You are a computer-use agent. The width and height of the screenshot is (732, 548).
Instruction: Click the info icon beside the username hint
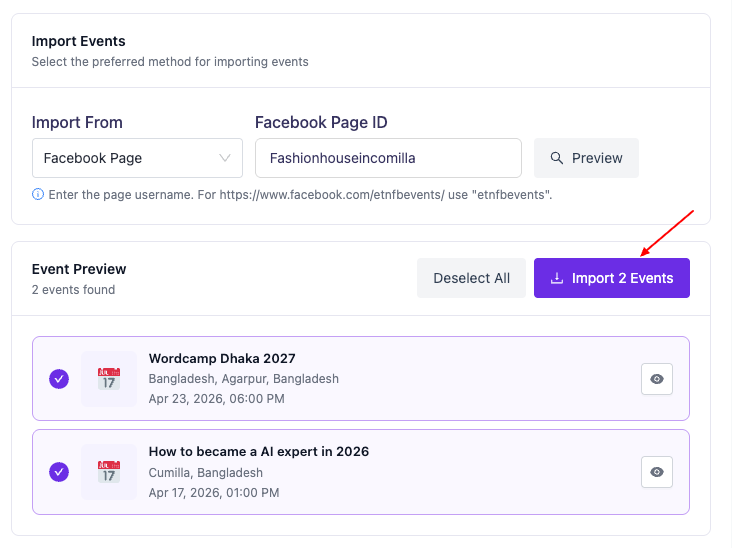click(38, 194)
